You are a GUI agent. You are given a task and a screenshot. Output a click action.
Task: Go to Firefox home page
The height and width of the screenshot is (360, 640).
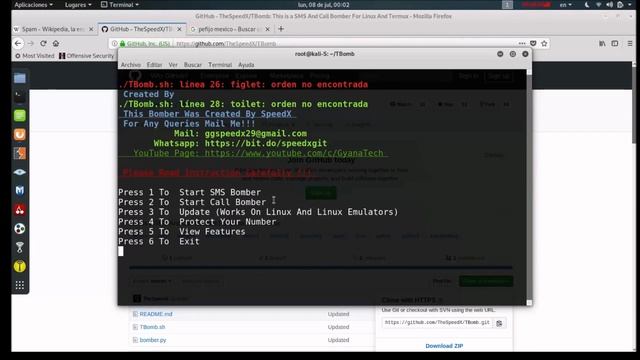(56, 43)
